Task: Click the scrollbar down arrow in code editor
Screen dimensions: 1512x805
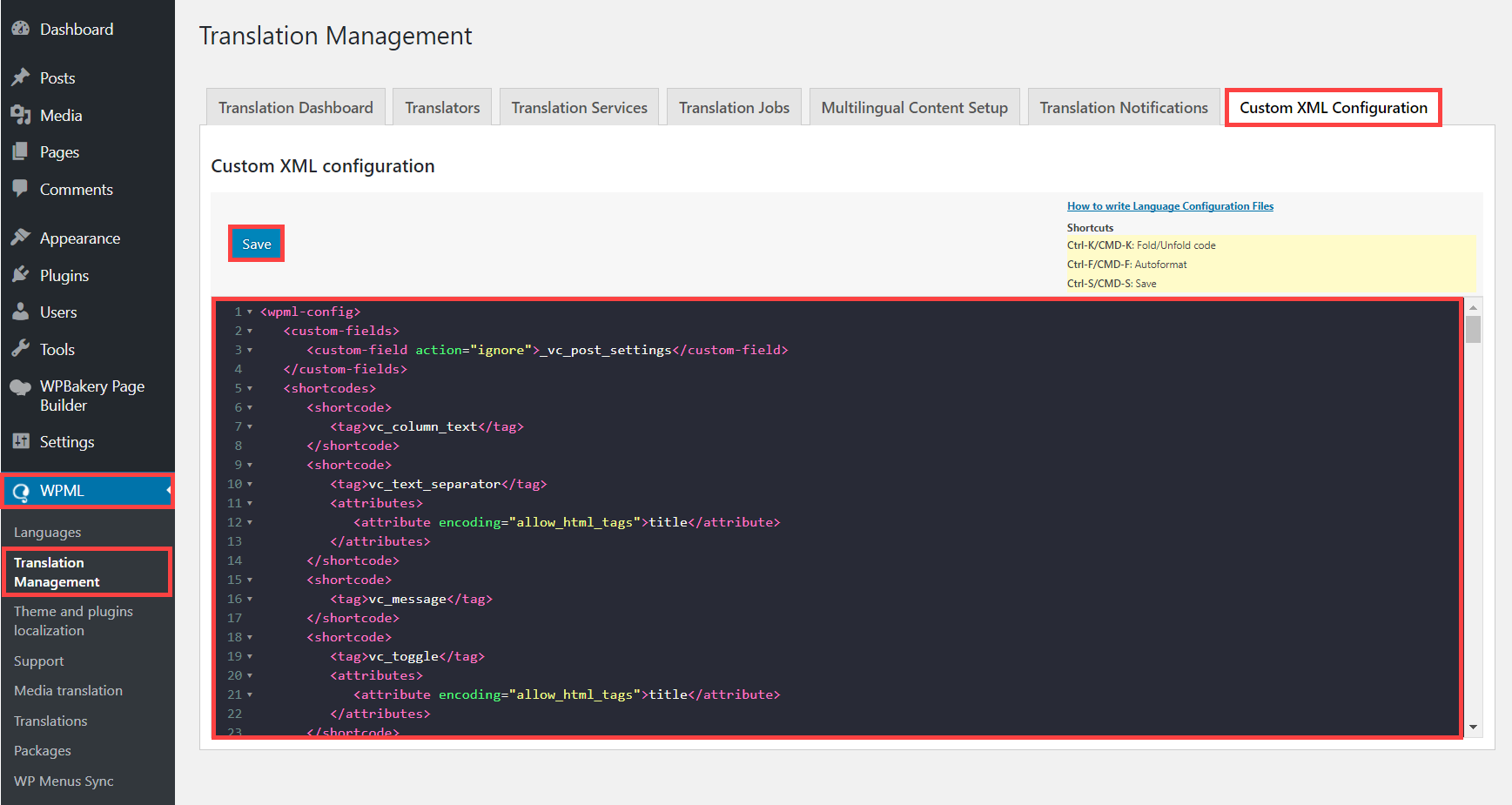Action: click(x=1473, y=727)
